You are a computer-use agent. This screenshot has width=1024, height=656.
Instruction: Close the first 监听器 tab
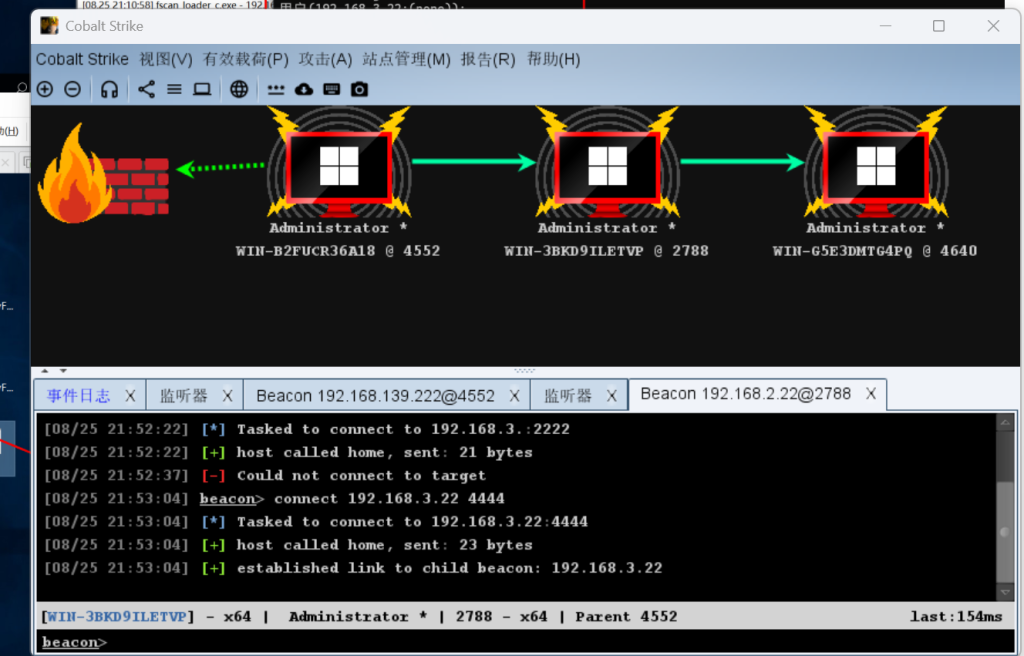point(227,396)
